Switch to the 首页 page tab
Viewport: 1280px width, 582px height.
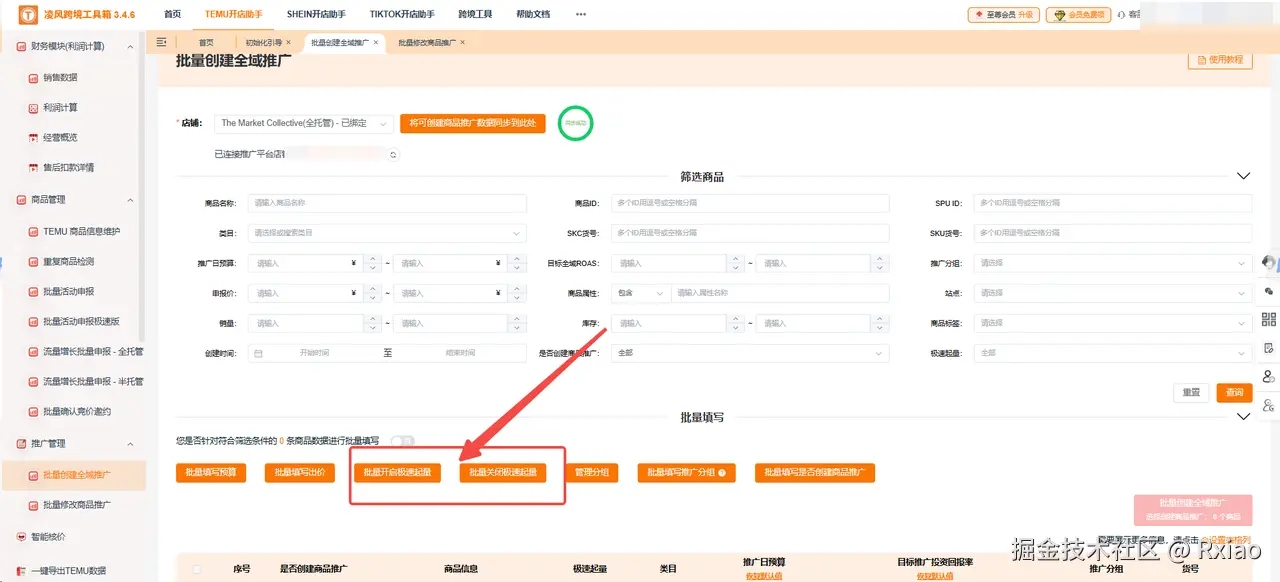(x=206, y=42)
